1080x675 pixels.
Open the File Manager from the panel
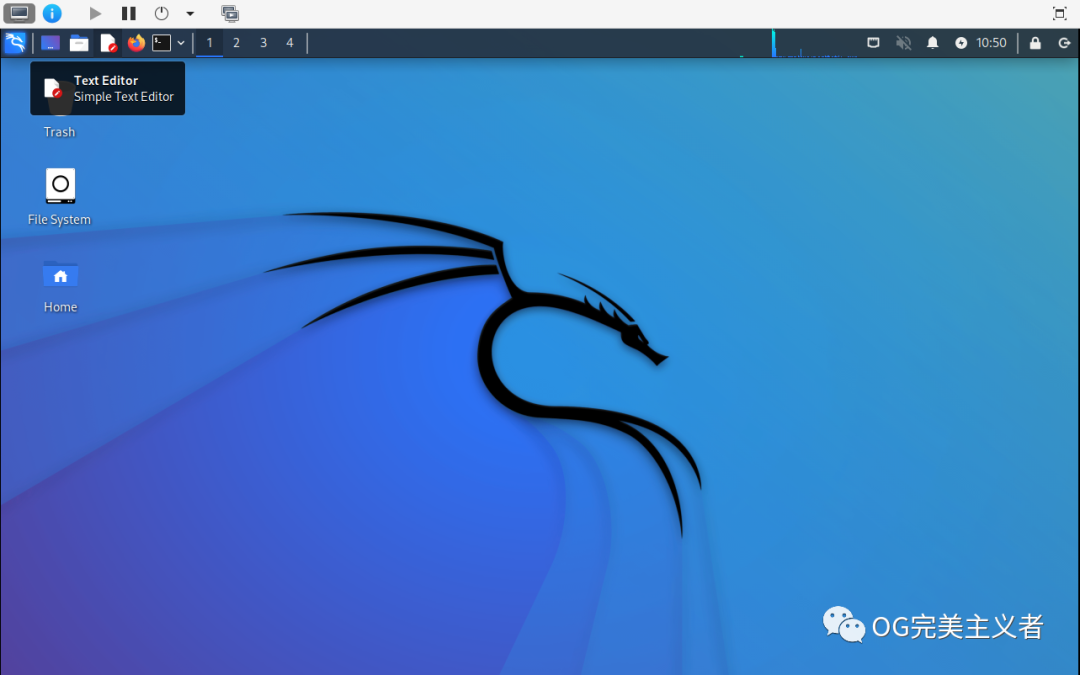[79, 43]
